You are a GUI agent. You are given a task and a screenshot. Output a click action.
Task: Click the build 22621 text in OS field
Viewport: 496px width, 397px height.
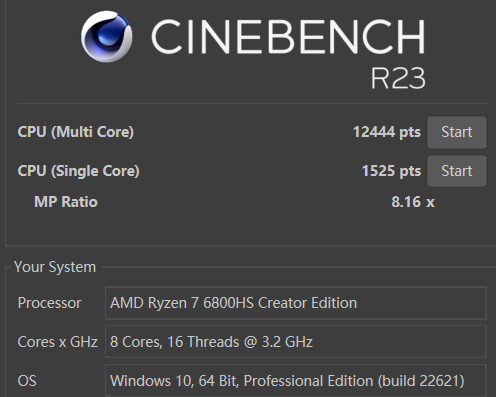click(x=421, y=381)
